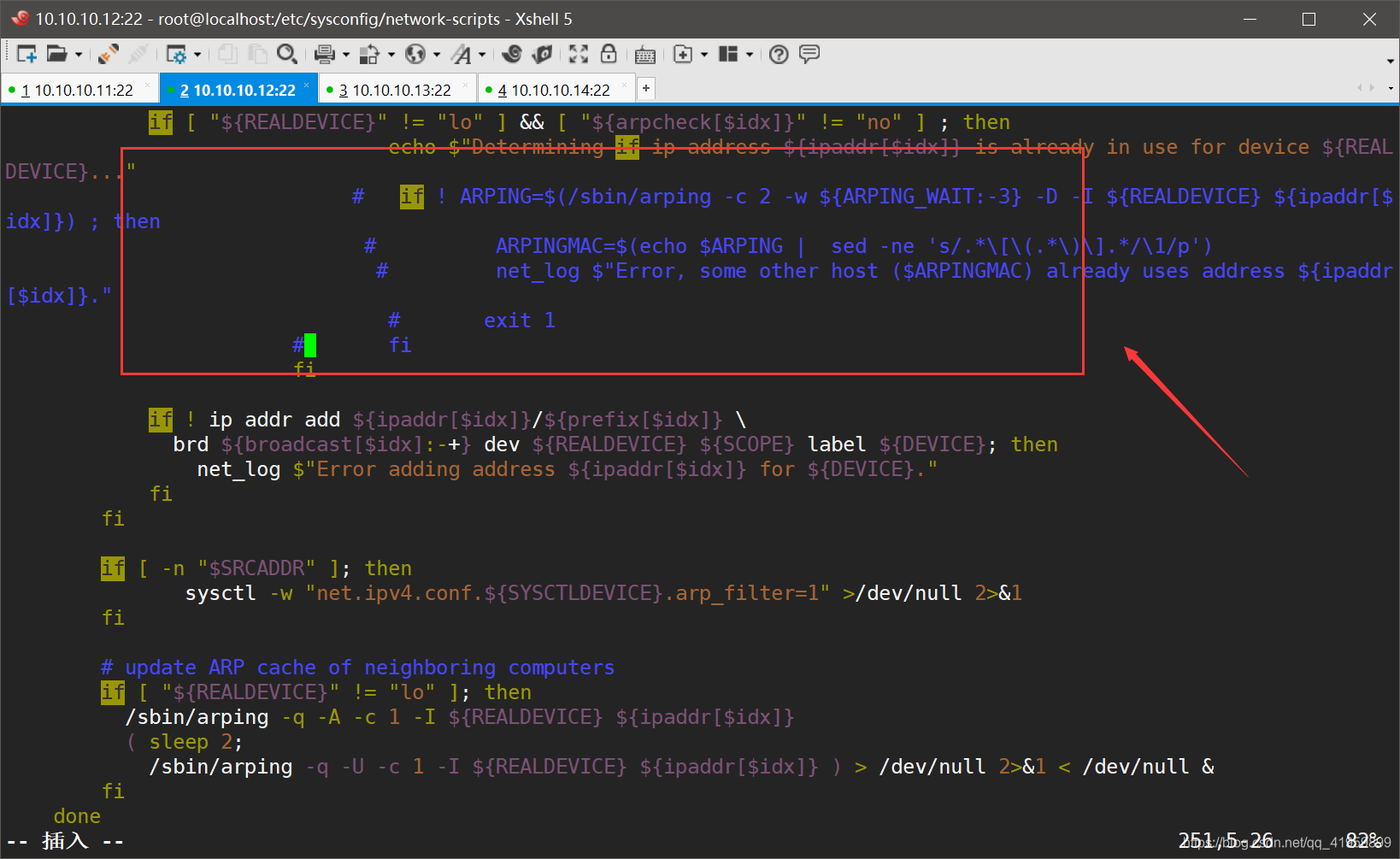This screenshot has width=1400, height=859.
Task: Switch to tab 1 10.10.10.11:22
Action: [x=77, y=90]
